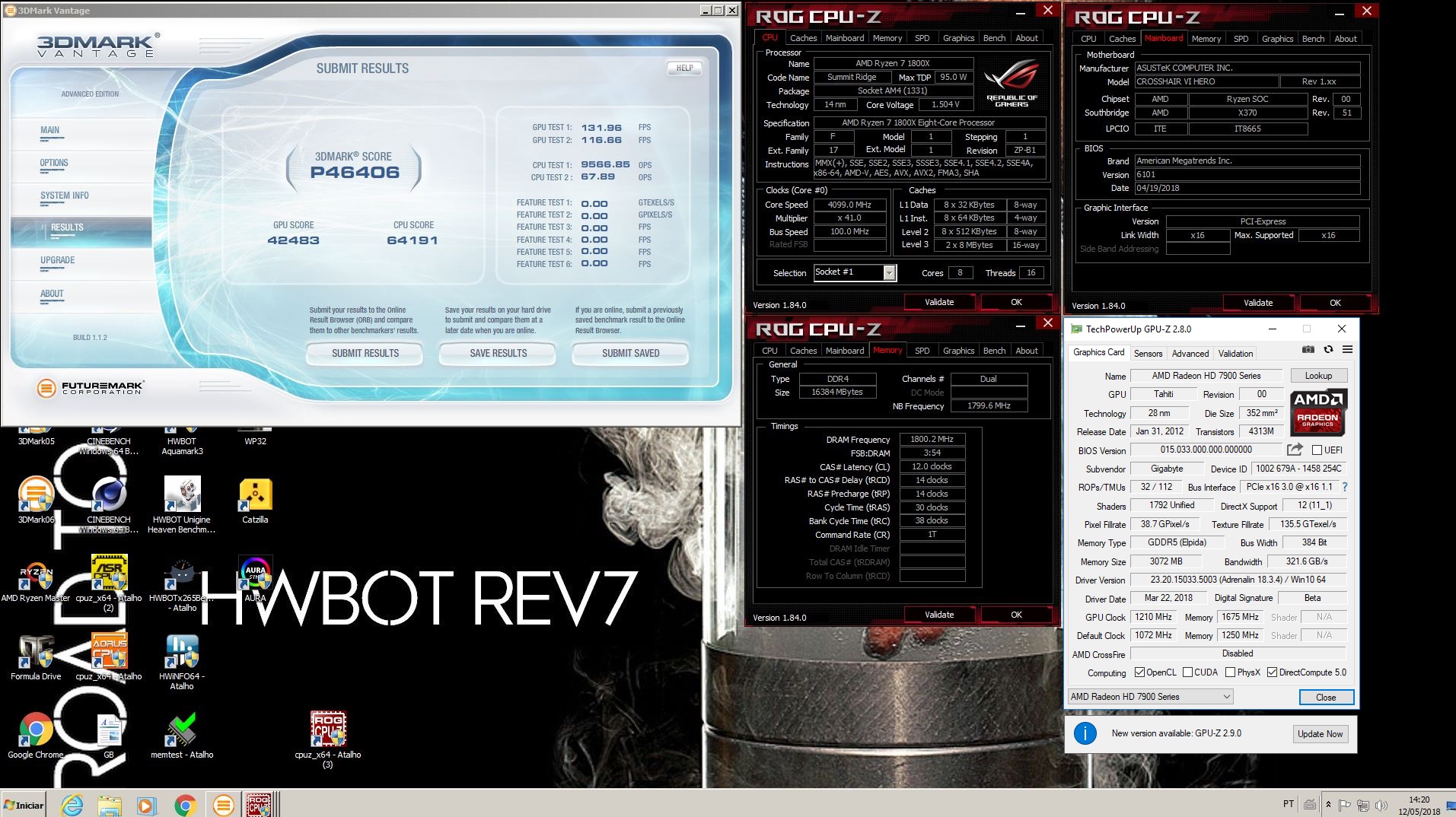The width and height of the screenshot is (1456, 817).
Task: Click Validate in the CPU-Z memory window
Action: click(x=939, y=615)
